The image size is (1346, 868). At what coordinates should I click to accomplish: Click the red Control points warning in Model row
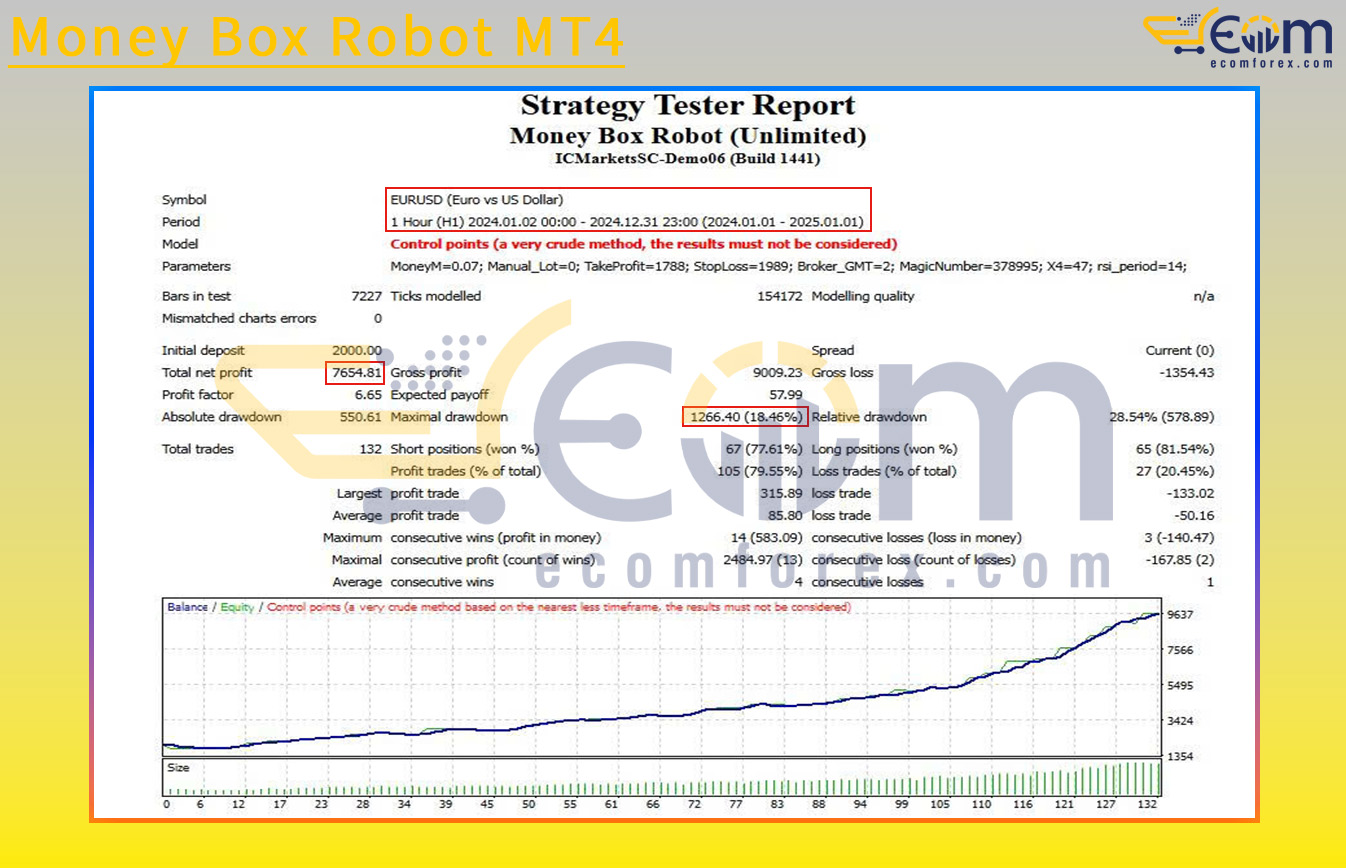click(644, 244)
